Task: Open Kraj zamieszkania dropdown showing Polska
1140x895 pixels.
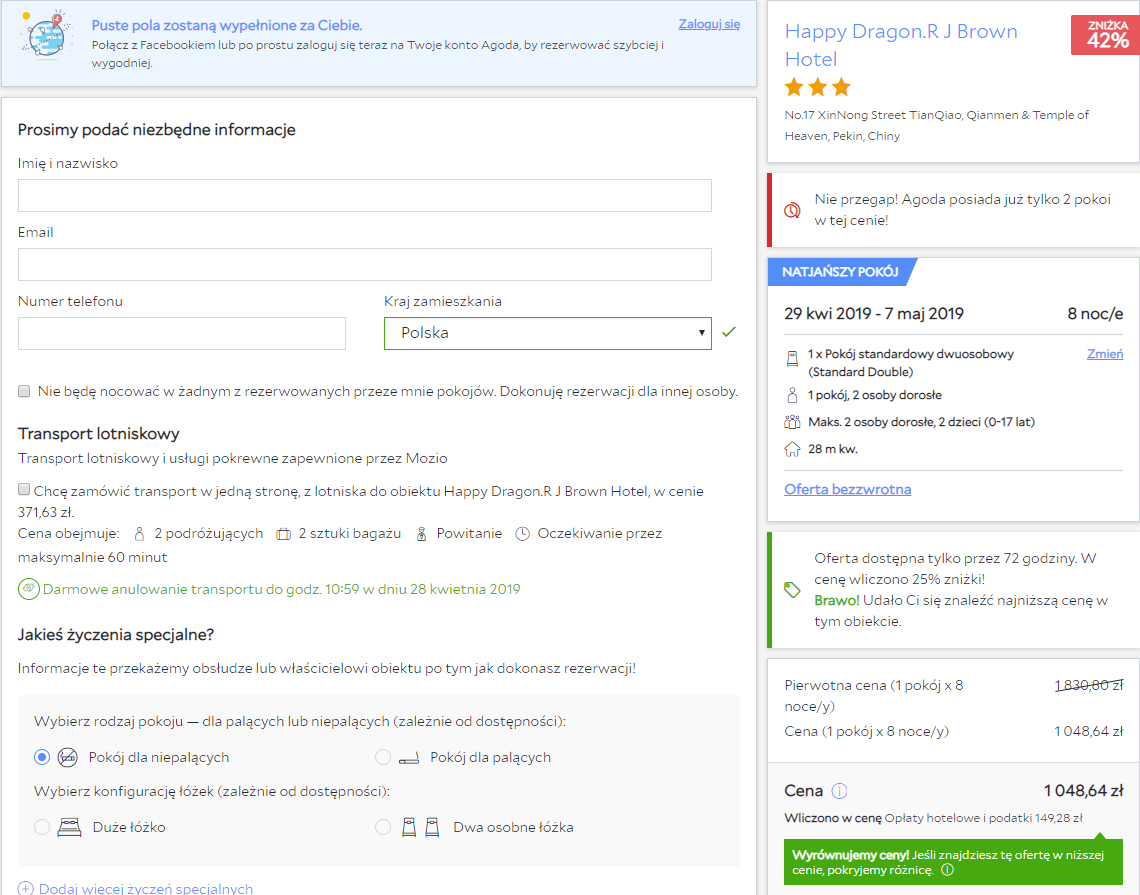Action: (x=547, y=333)
